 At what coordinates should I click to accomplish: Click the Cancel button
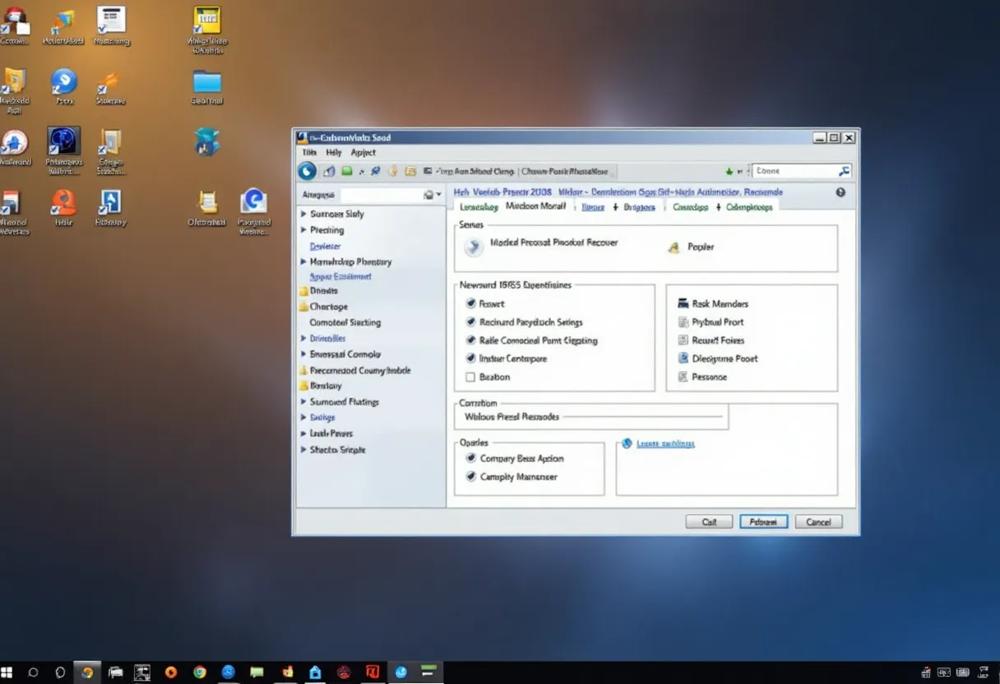tap(818, 521)
